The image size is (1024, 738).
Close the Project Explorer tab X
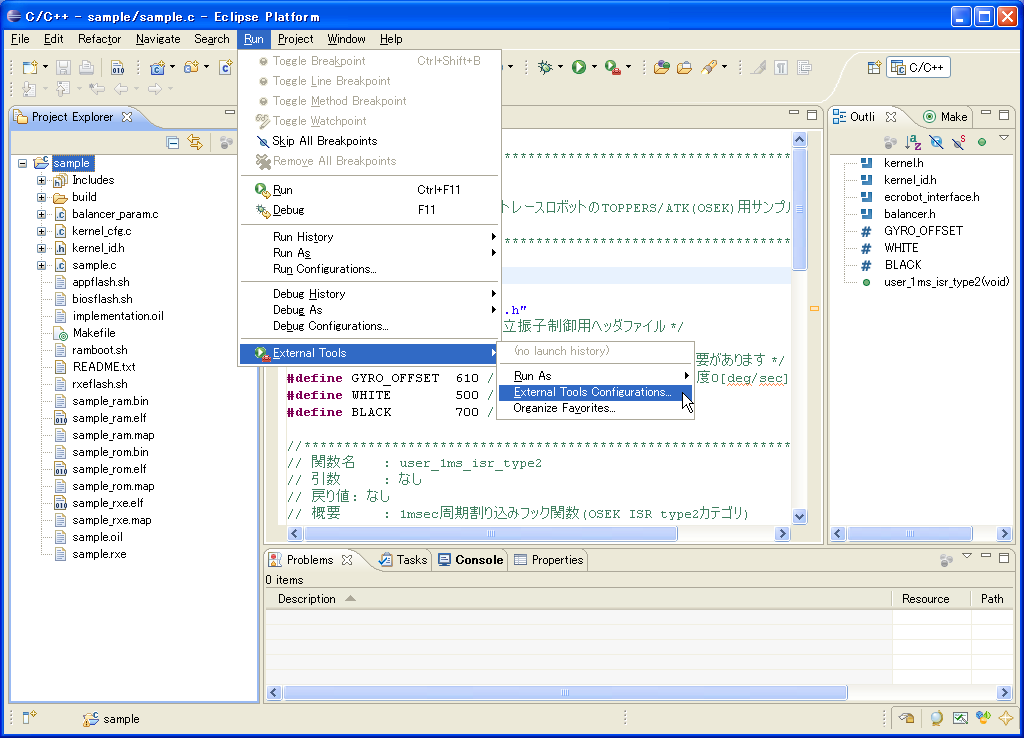pyautogui.click(x=127, y=117)
